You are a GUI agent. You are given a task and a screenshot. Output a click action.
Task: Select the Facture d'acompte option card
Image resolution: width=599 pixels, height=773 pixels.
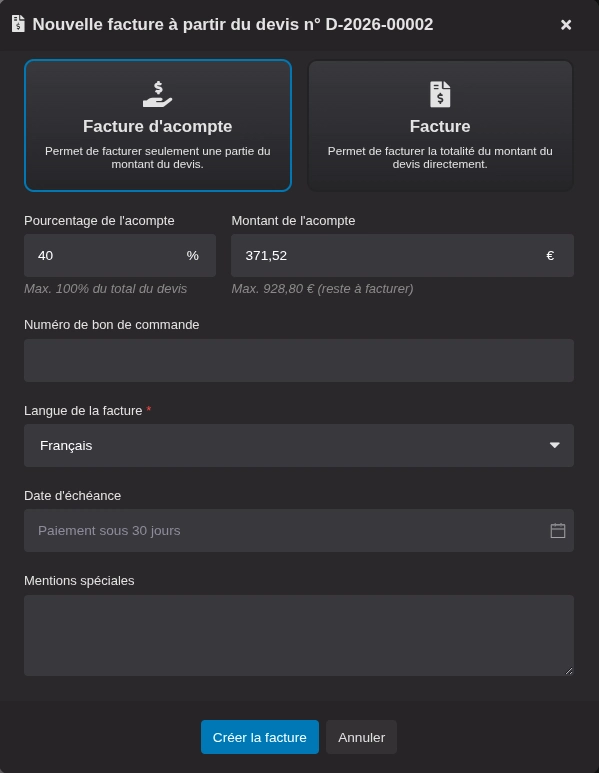coord(158,125)
